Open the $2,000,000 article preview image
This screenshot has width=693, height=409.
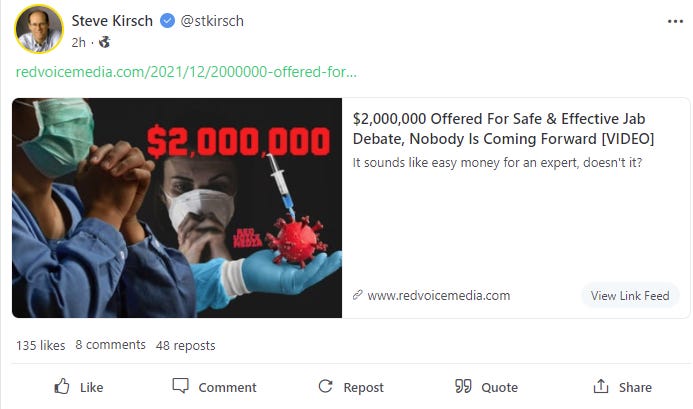177,208
